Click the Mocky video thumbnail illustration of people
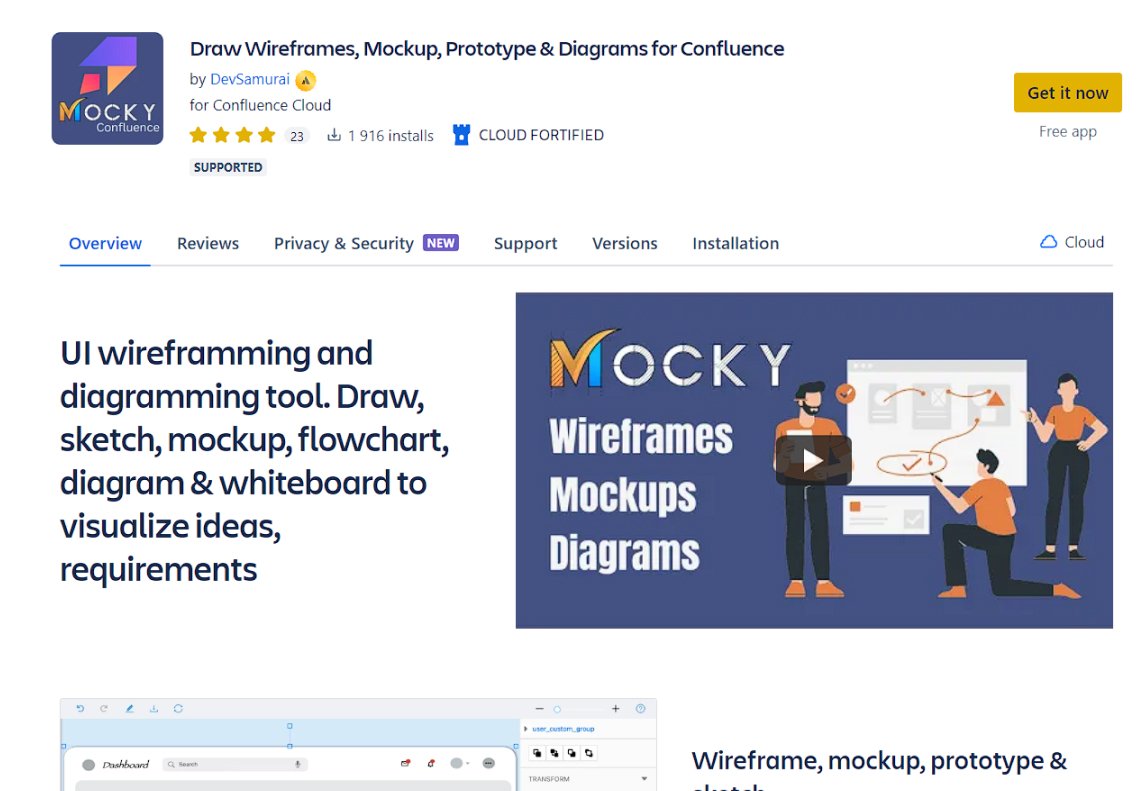 (942, 481)
